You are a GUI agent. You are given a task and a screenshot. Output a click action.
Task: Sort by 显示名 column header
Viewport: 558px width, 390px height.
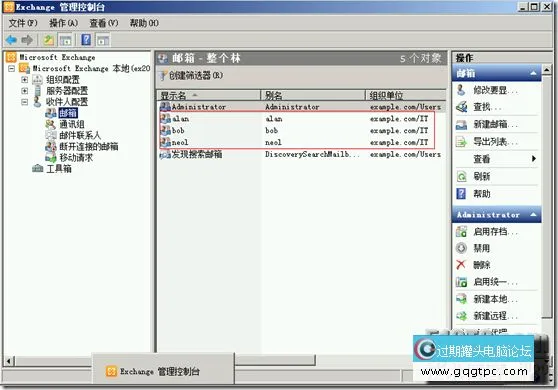tap(209, 95)
